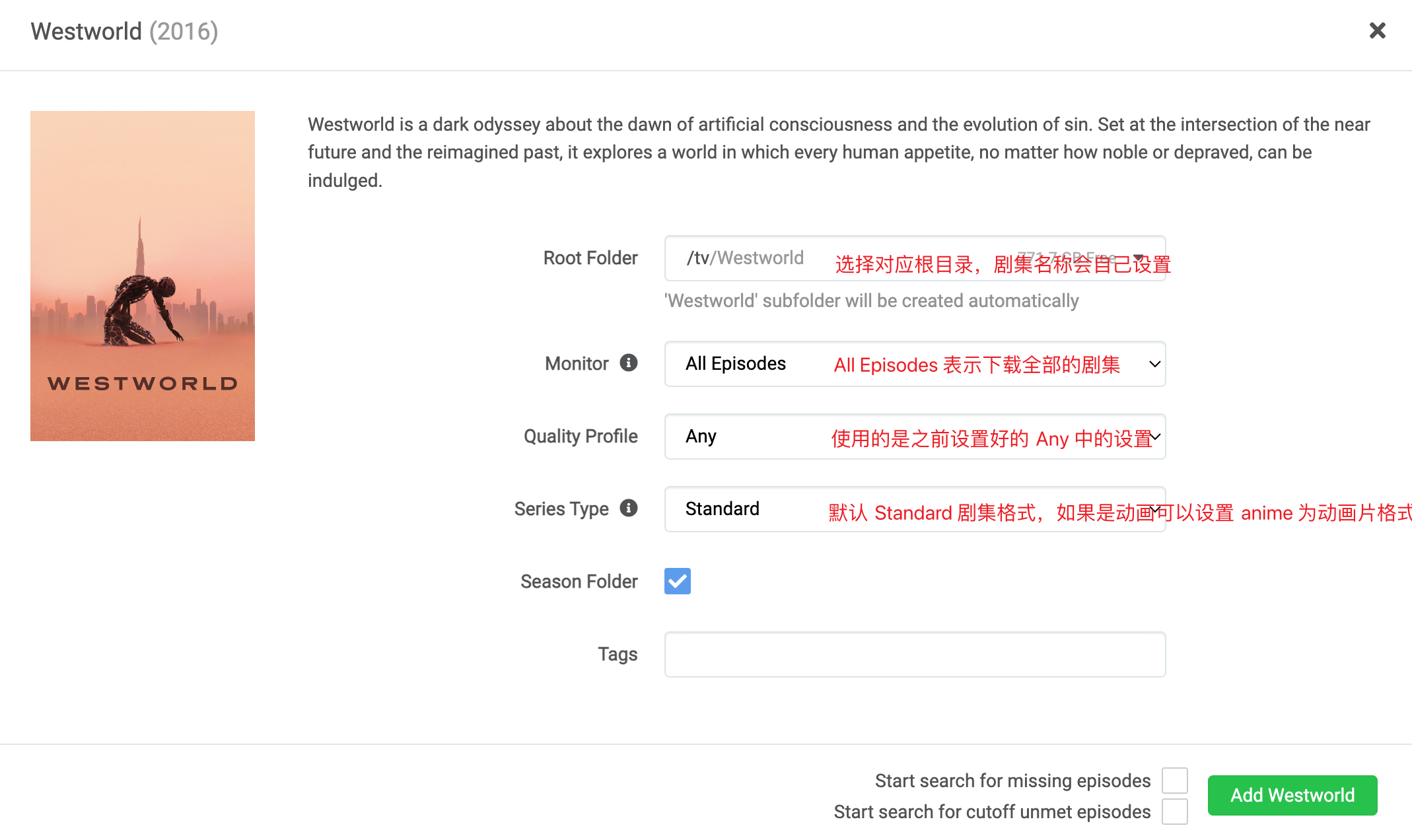Open the Monitor All Episodes dropdown
1412x840 pixels.
pos(915,364)
